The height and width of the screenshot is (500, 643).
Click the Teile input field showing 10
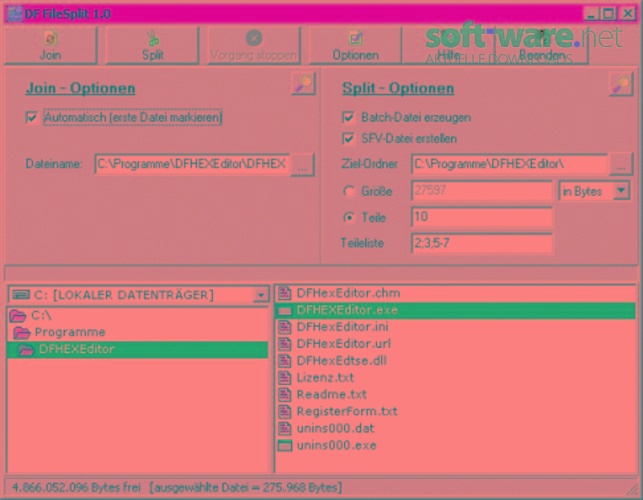481,217
